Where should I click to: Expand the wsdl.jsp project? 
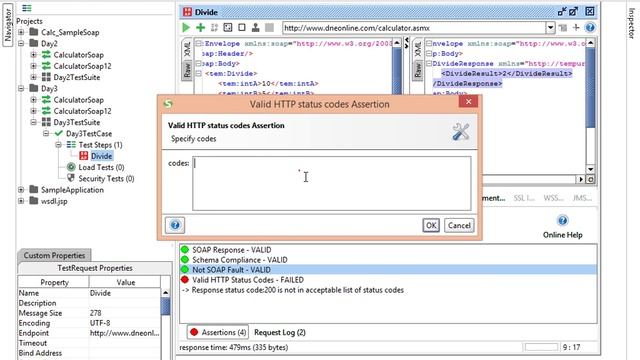pos(21,201)
